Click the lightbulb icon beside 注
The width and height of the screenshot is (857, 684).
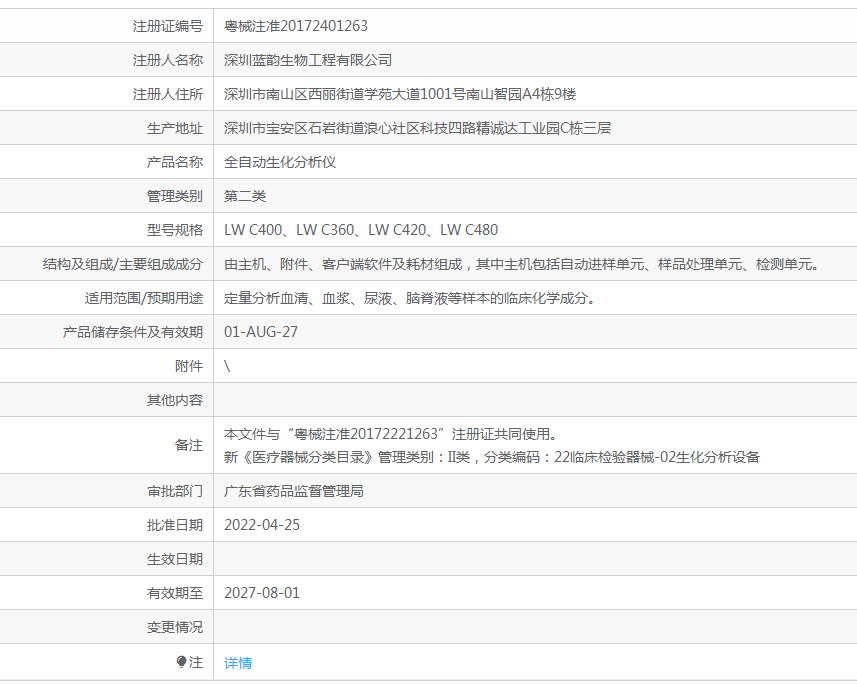181,662
